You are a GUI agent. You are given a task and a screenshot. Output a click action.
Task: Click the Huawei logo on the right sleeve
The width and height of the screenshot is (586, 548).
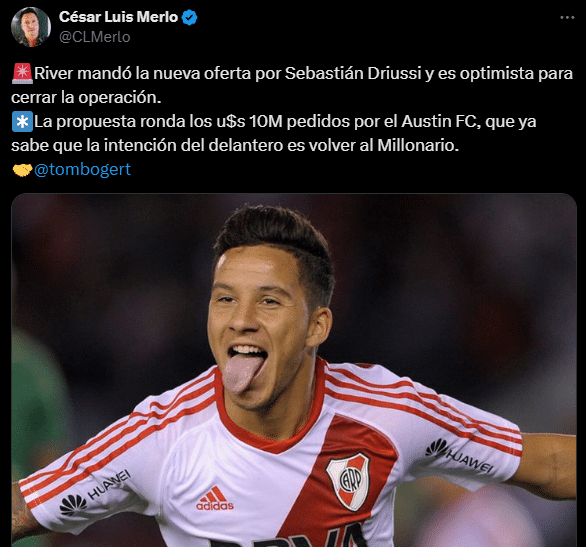(x=460, y=456)
